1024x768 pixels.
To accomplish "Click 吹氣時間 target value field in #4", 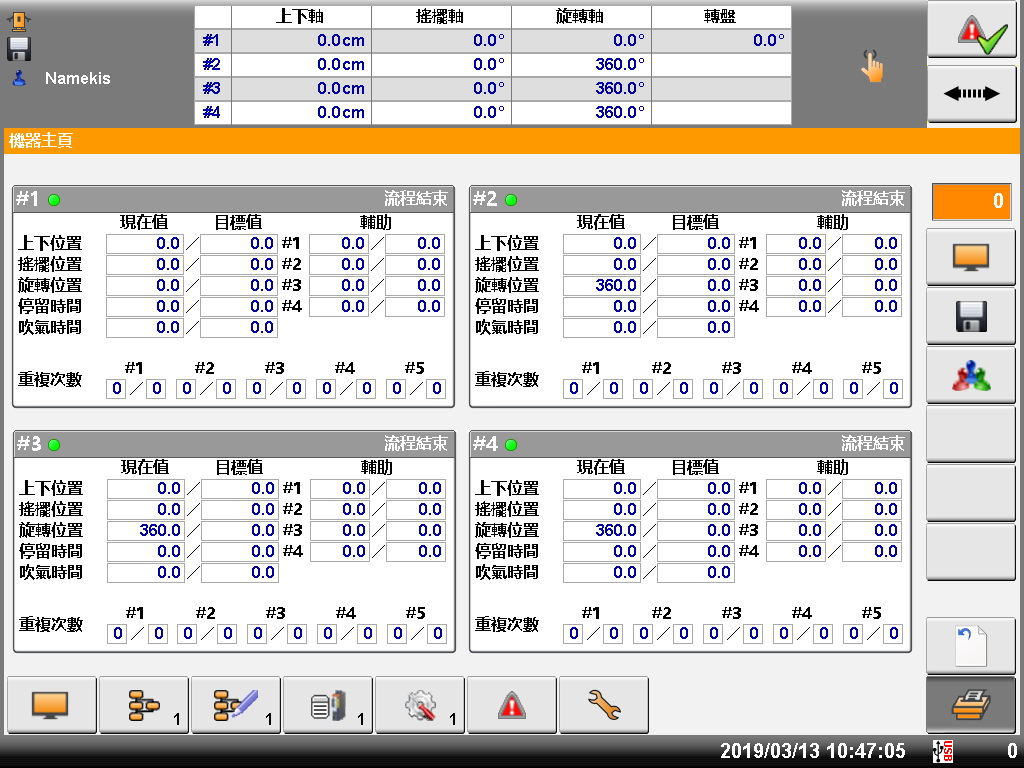I will point(695,572).
